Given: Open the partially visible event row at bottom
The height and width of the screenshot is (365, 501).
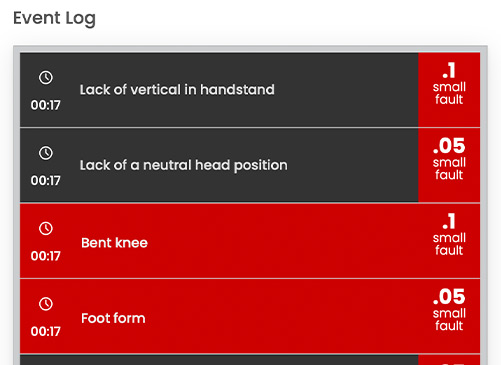Looking at the screenshot, I should point(219,360).
